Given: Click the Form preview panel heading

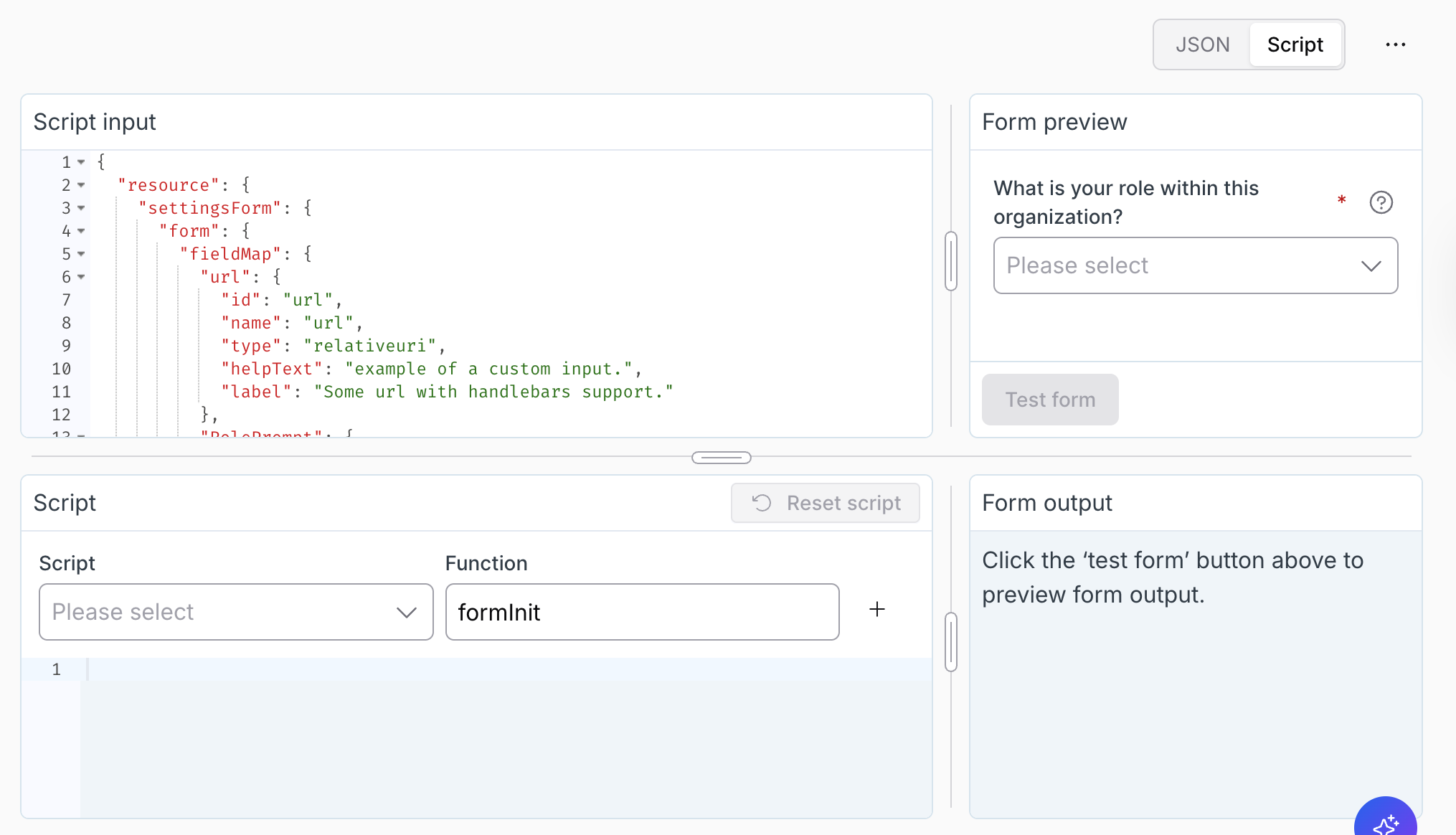Looking at the screenshot, I should click(x=1054, y=122).
